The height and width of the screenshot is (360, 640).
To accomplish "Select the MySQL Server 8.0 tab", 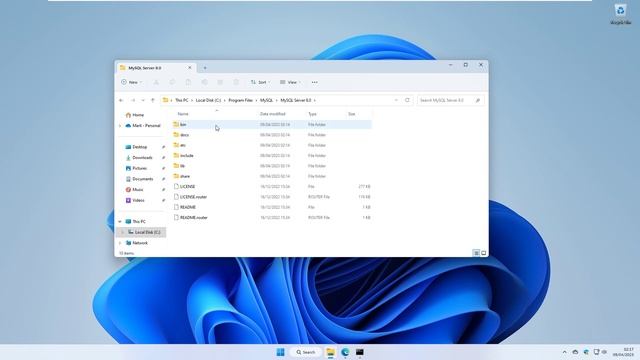I will pos(156,68).
